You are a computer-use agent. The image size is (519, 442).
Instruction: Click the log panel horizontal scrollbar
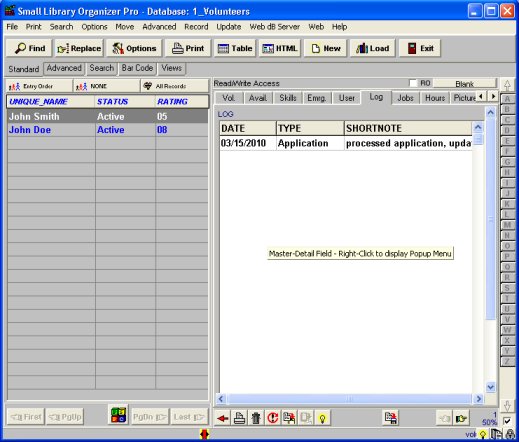coord(349,399)
